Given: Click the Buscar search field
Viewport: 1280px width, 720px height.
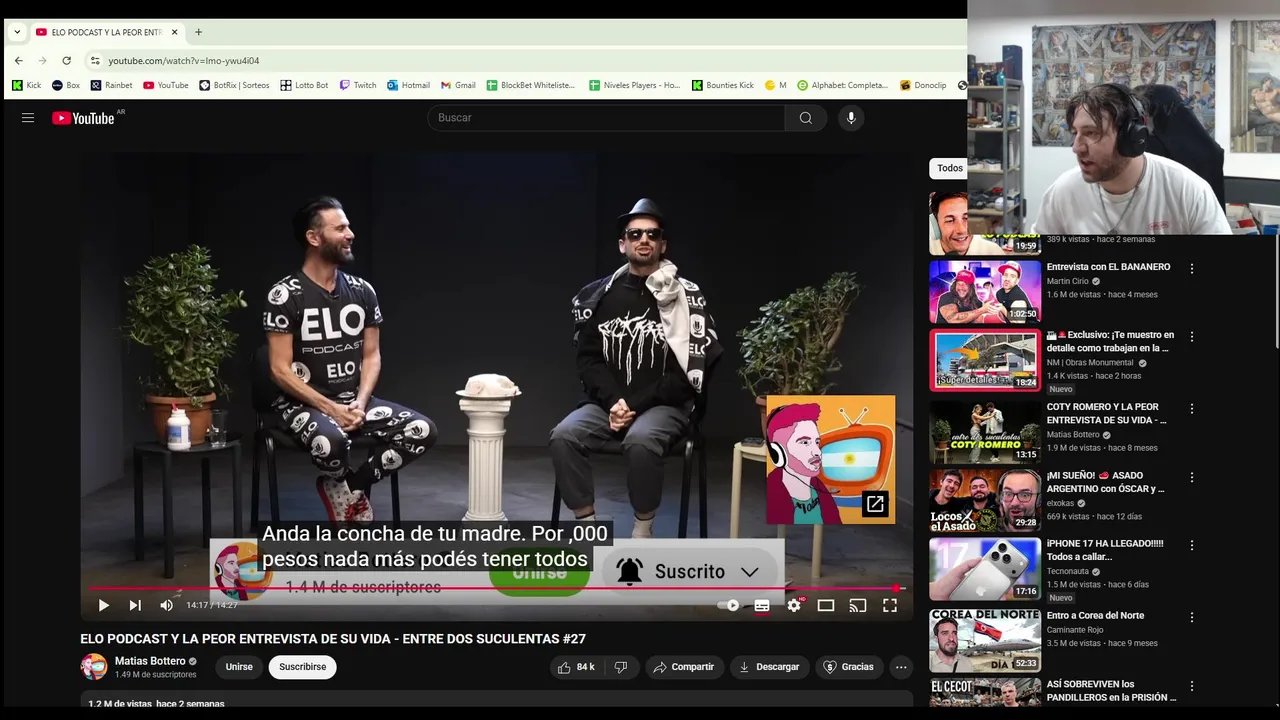Looking at the screenshot, I should (606, 118).
